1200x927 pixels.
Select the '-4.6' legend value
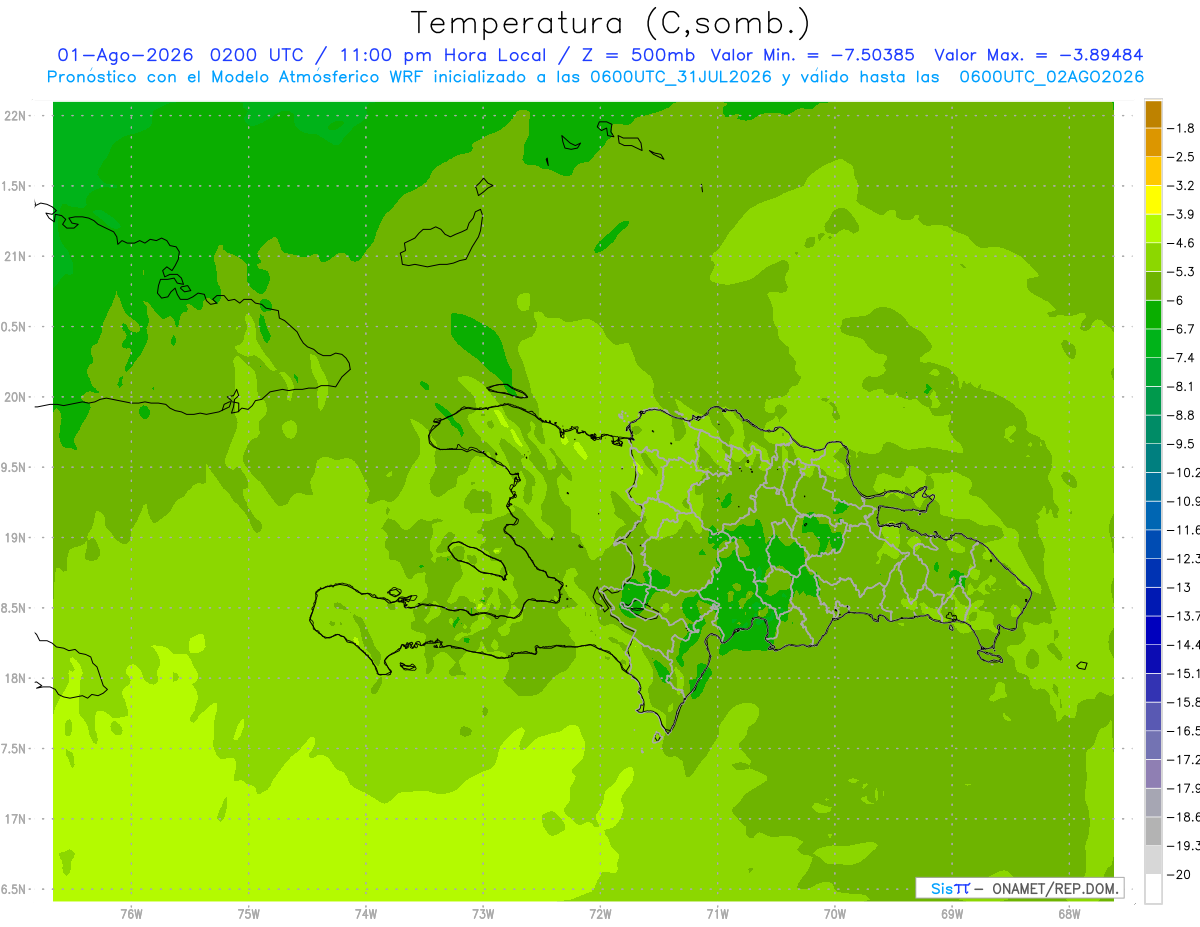tap(1182, 243)
